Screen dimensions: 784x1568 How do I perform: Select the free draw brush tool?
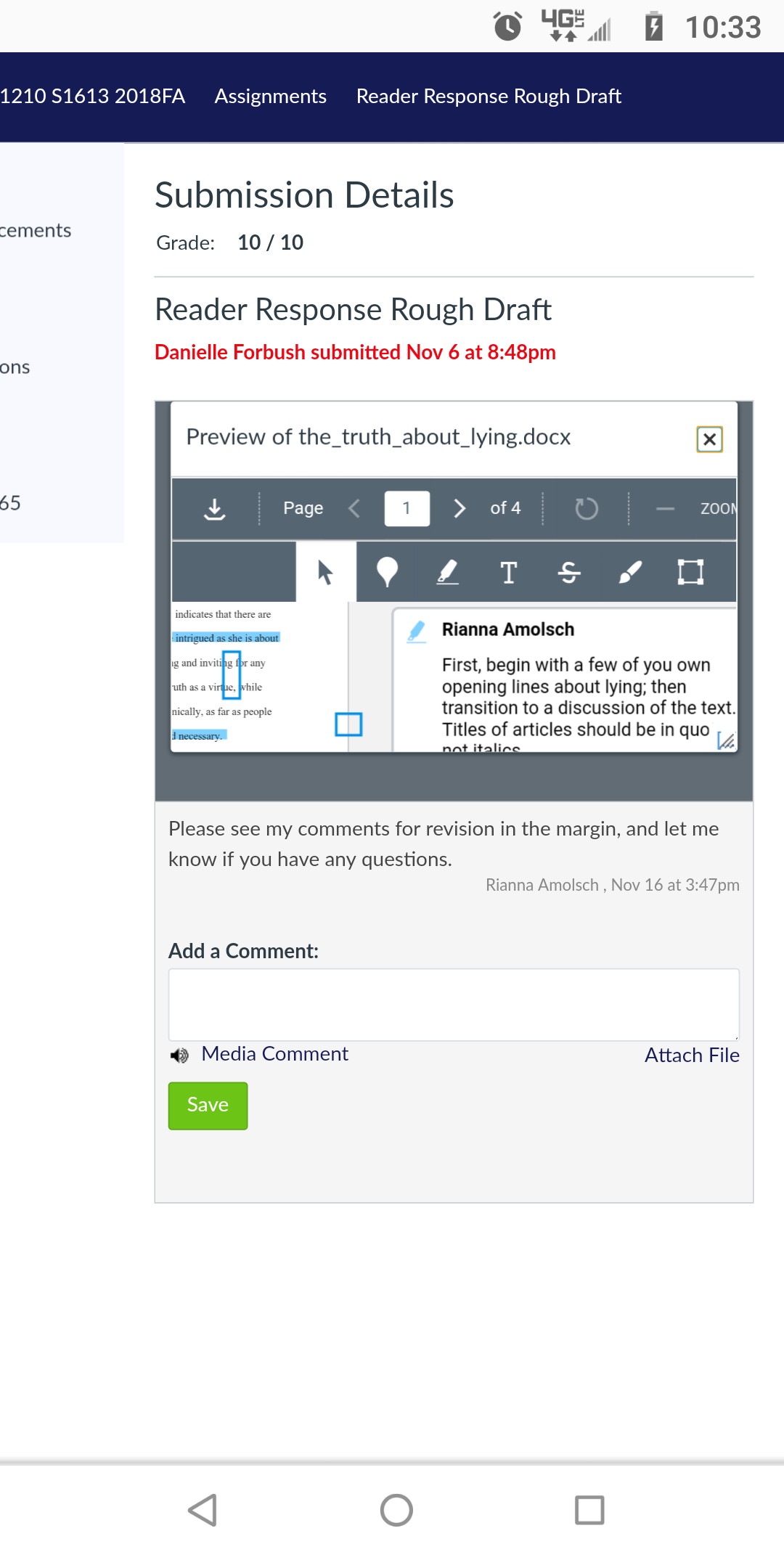click(x=630, y=572)
